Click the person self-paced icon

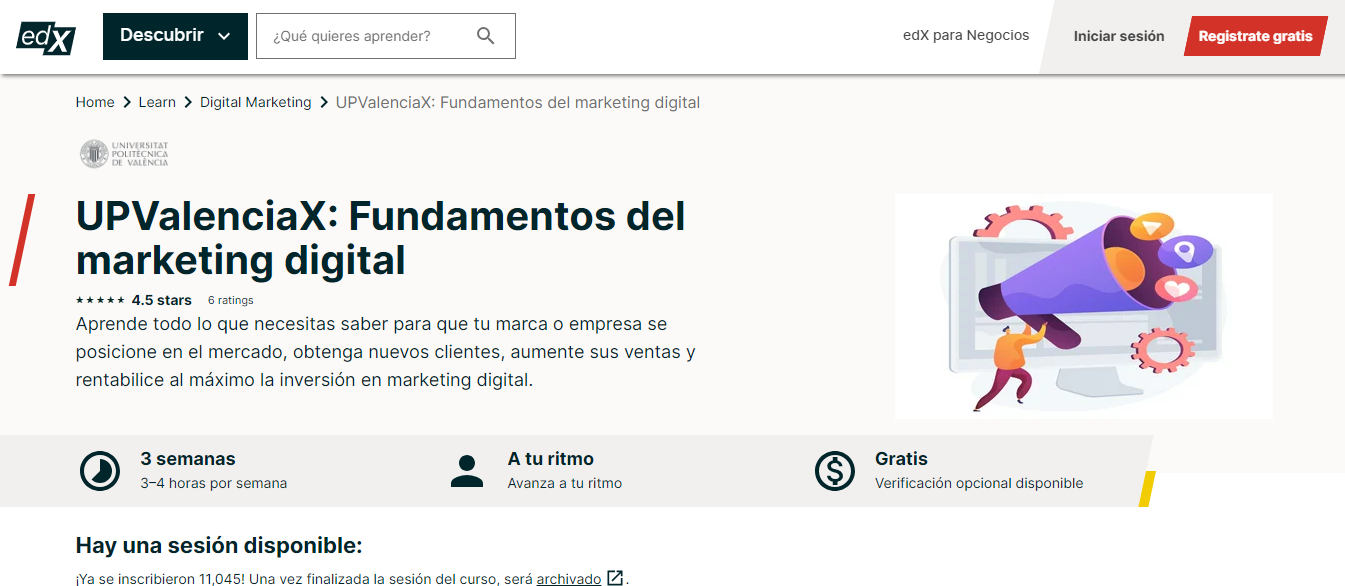[467, 470]
